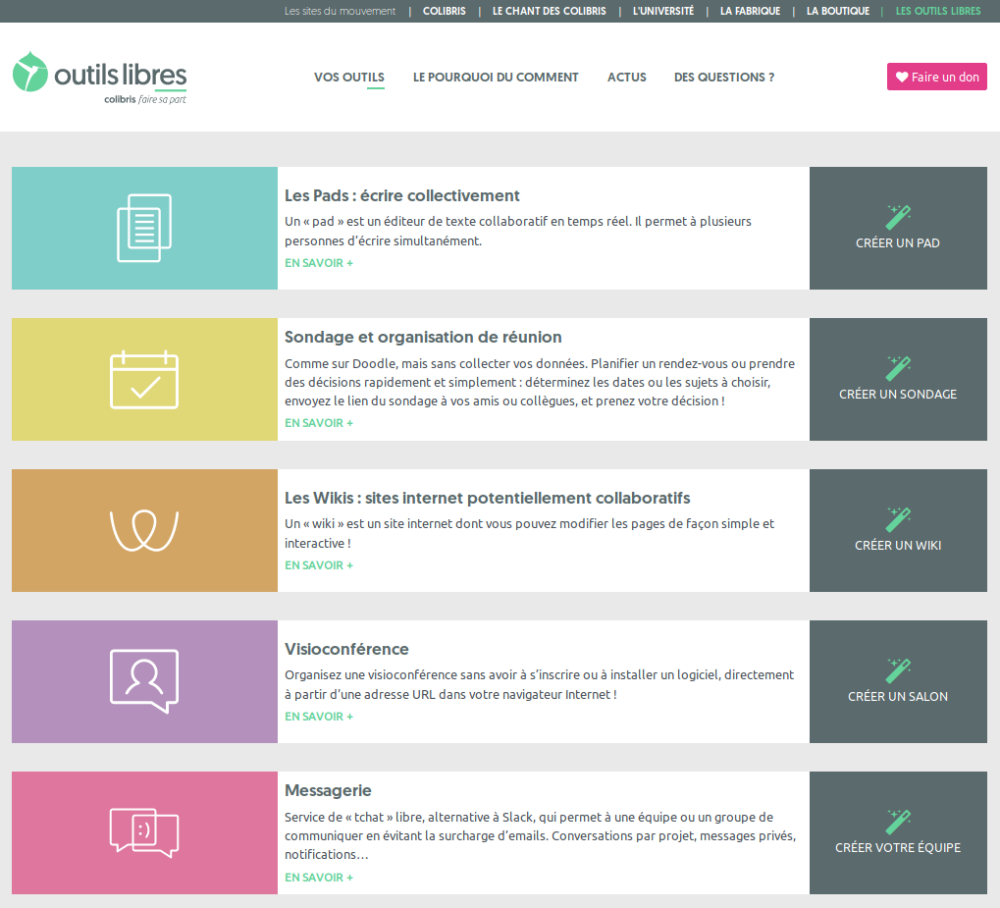Click En savoir + under Messagerie
The image size is (1000, 908).
coord(318,877)
